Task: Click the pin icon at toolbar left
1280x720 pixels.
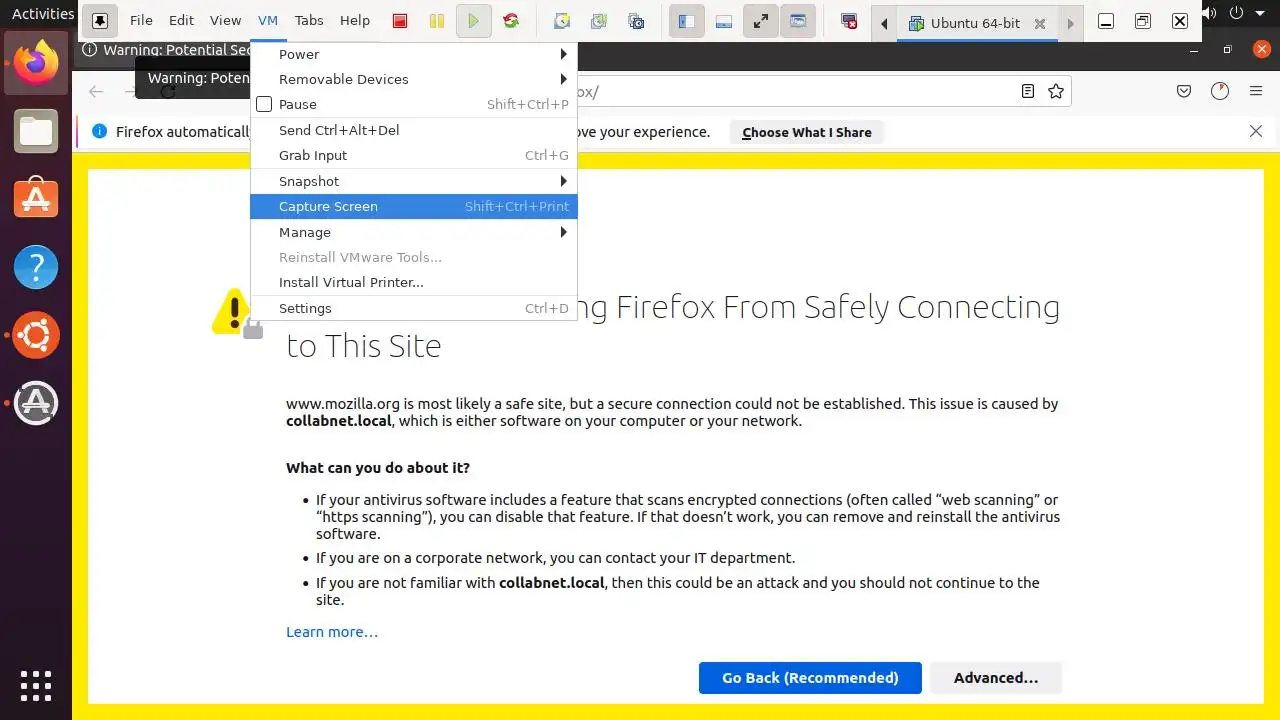Action: click(100, 21)
